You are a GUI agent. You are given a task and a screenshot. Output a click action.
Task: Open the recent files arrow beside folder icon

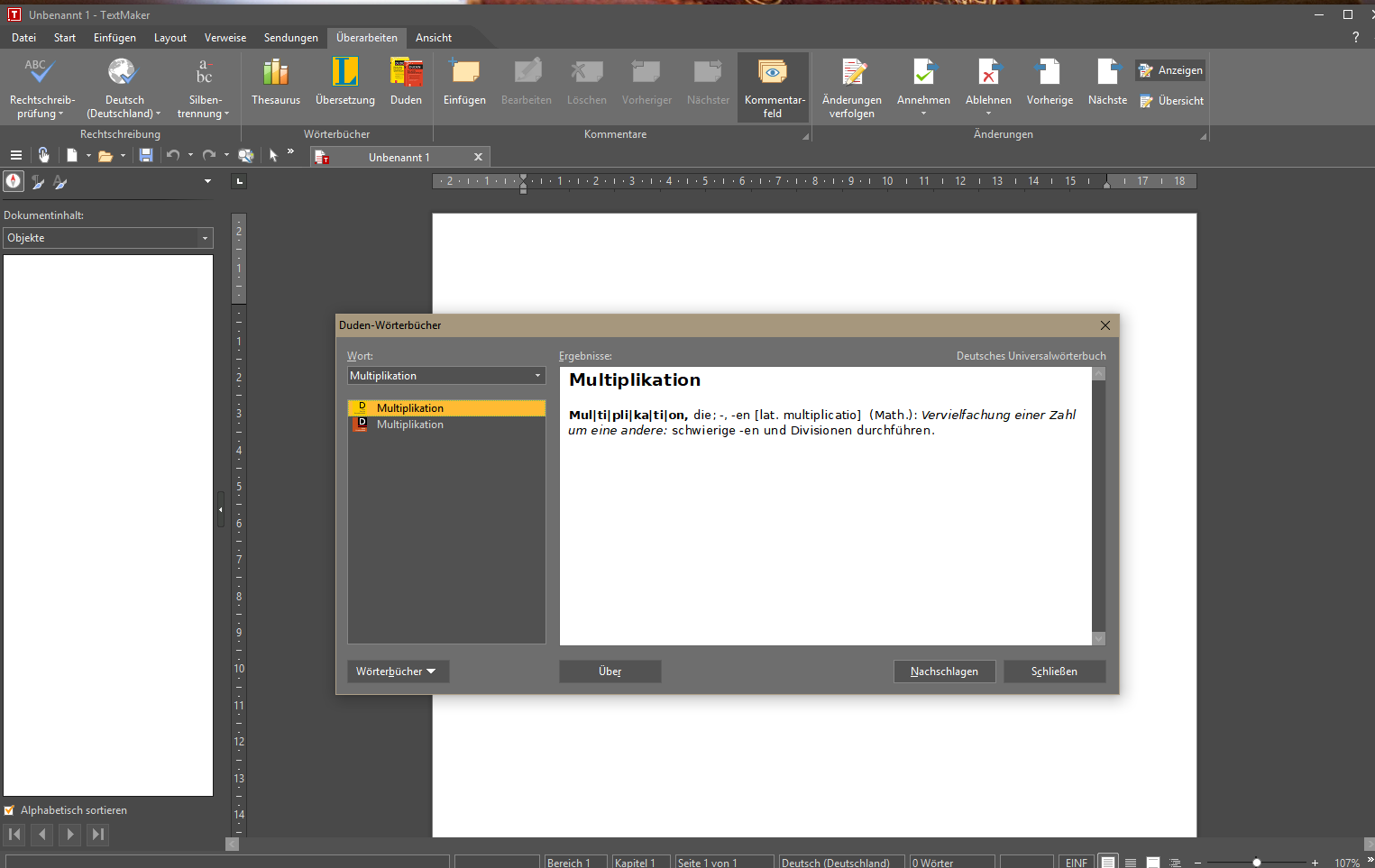pyautogui.click(x=123, y=156)
